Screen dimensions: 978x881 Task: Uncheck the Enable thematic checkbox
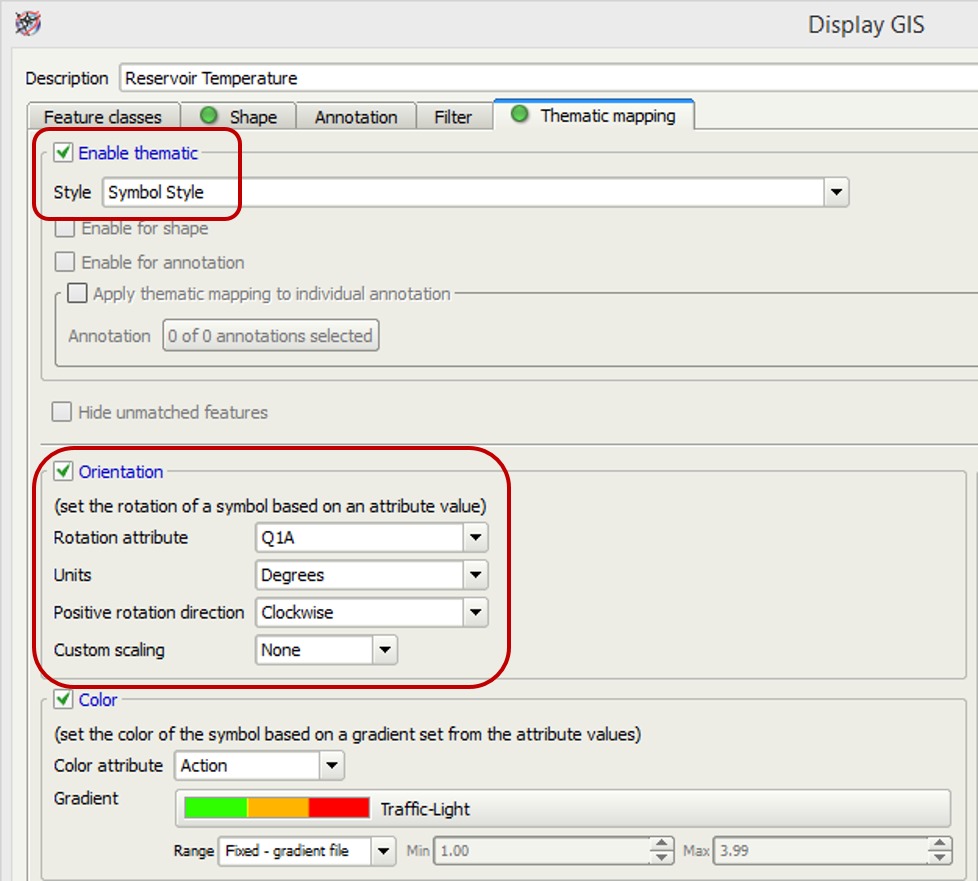pyautogui.click(x=64, y=153)
